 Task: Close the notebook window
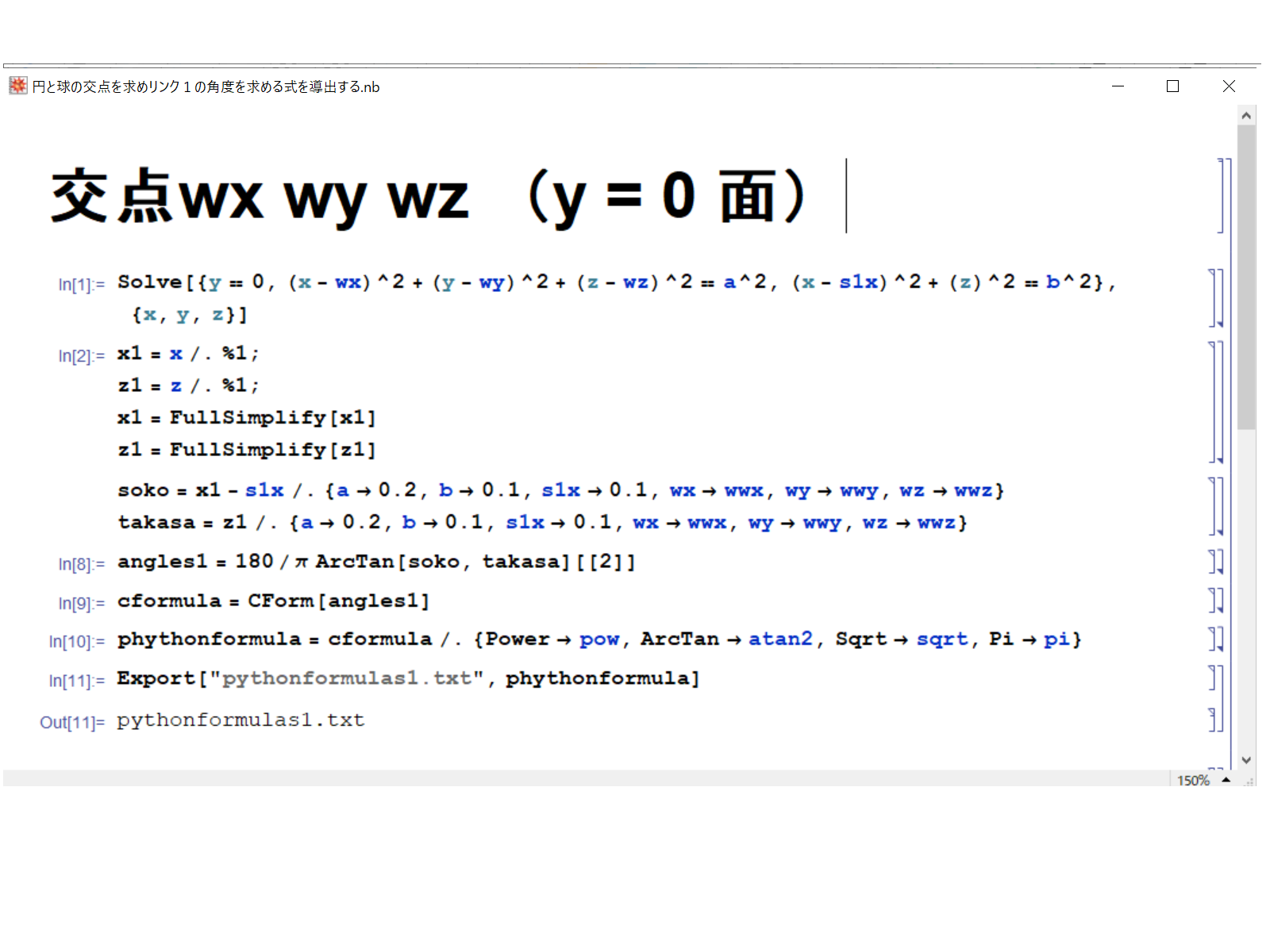pyautogui.click(x=1229, y=86)
